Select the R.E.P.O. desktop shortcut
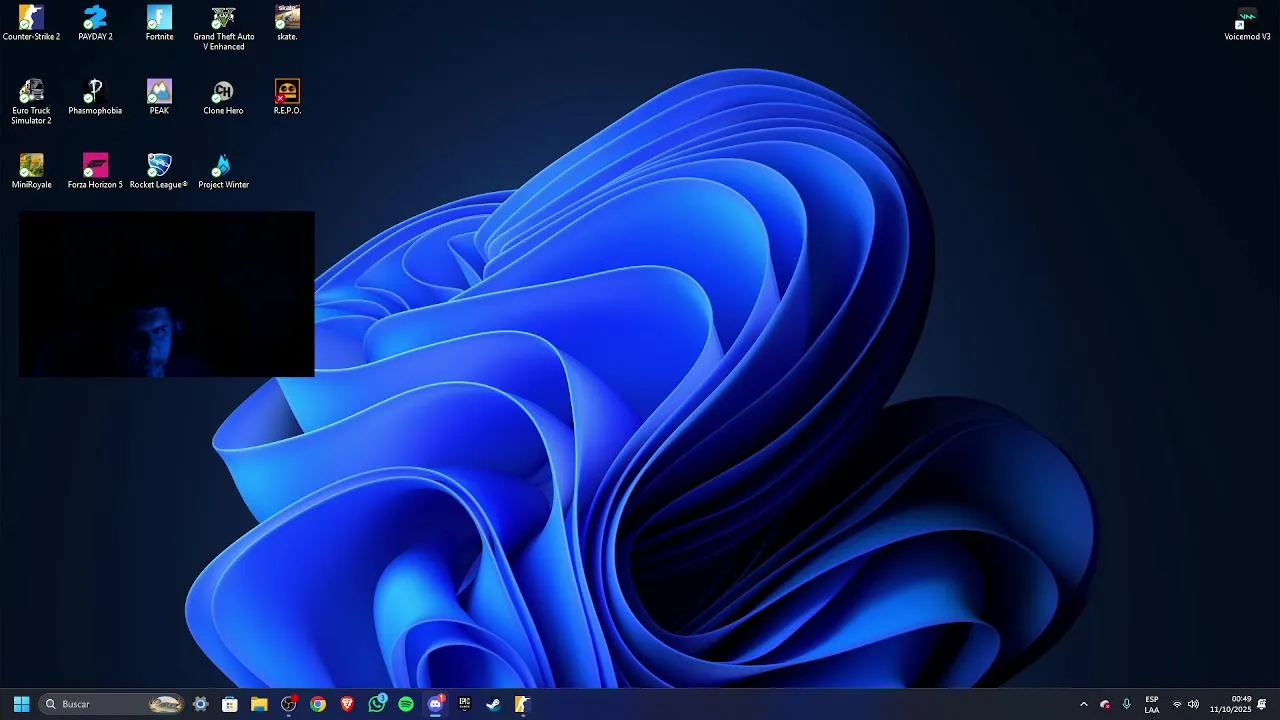 point(287,97)
